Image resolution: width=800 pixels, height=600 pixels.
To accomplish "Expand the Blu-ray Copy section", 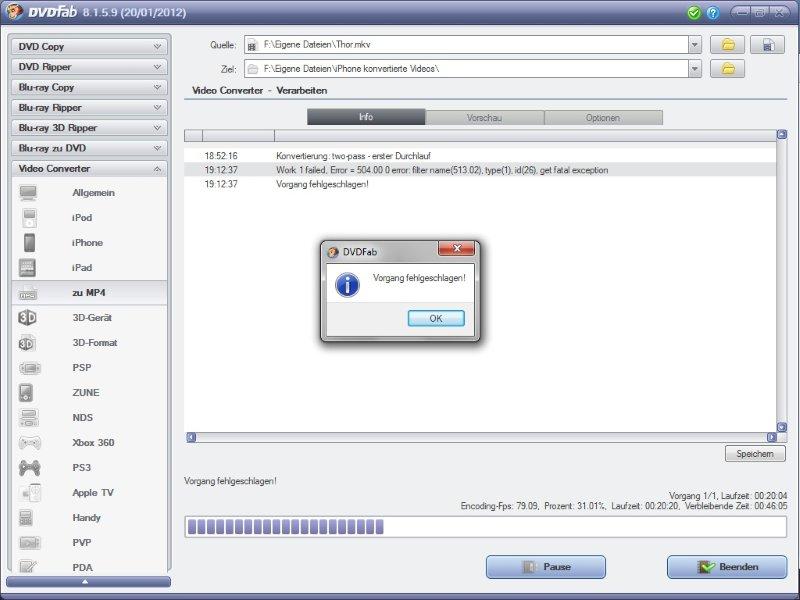I will pyautogui.click(x=89, y=87).
